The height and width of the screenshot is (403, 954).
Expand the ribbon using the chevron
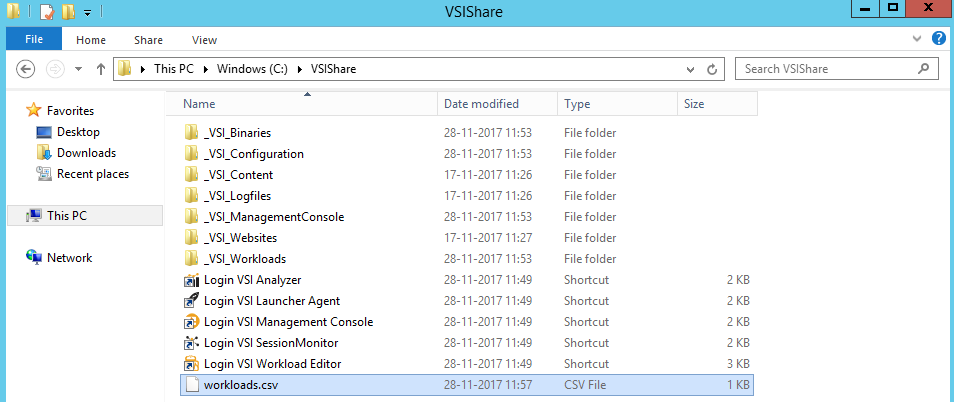(917, 39)
